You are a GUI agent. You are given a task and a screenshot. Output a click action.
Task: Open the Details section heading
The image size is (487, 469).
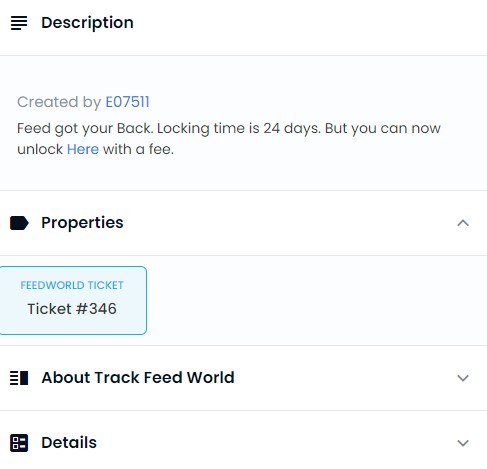[69, 443]
